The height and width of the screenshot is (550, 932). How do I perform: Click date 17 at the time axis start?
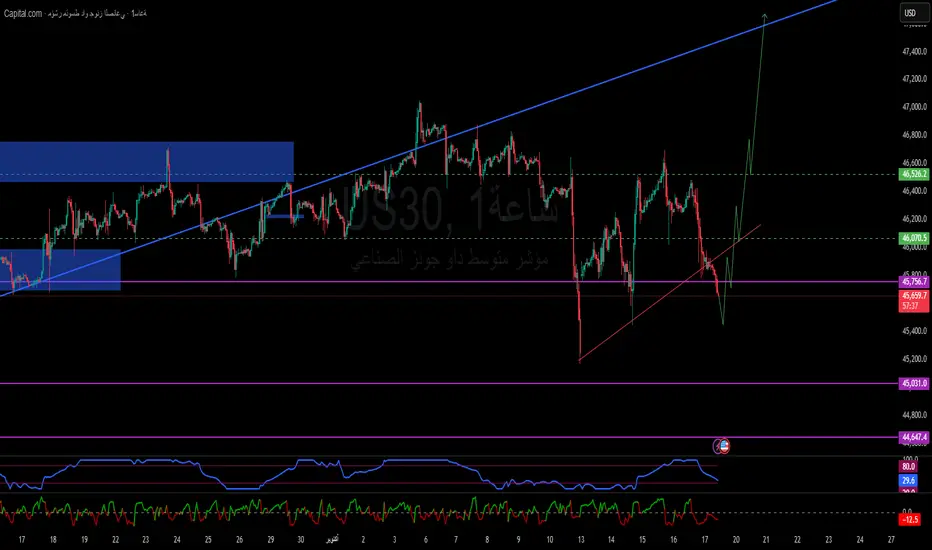click(x=22, y=540)
